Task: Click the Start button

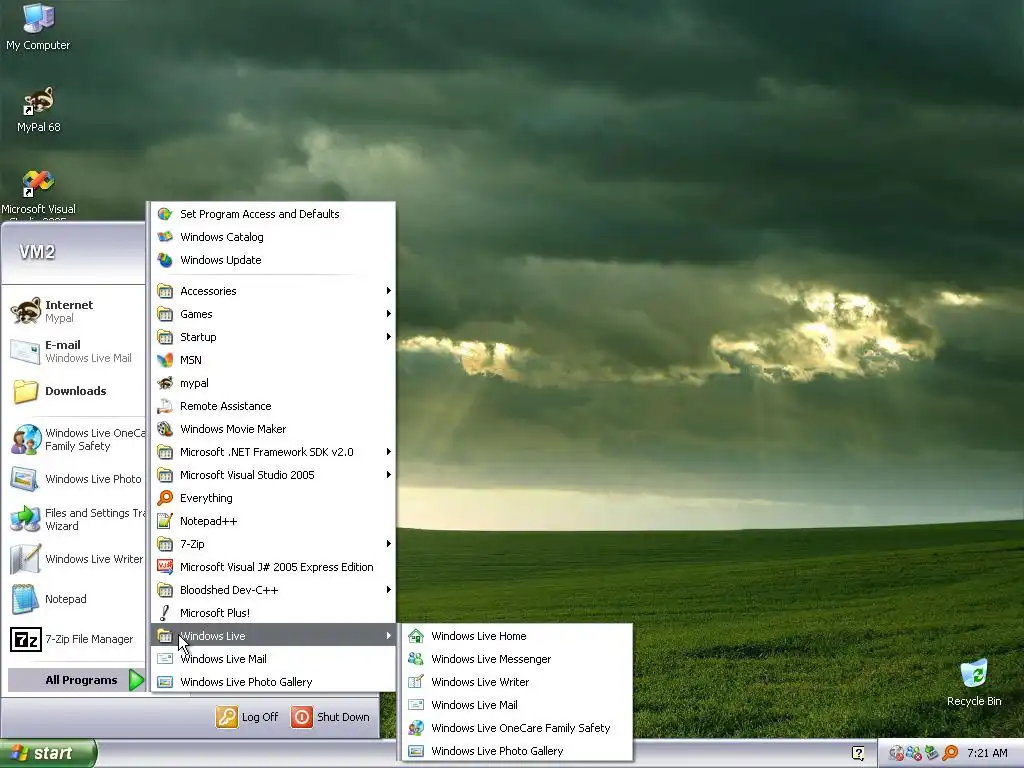Action: pos(48,753)
